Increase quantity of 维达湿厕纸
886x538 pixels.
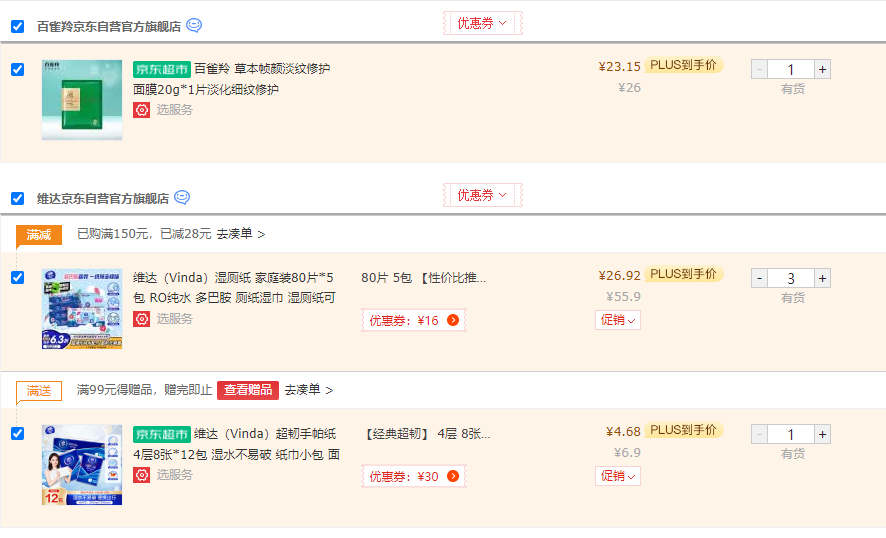click(822, 278)
